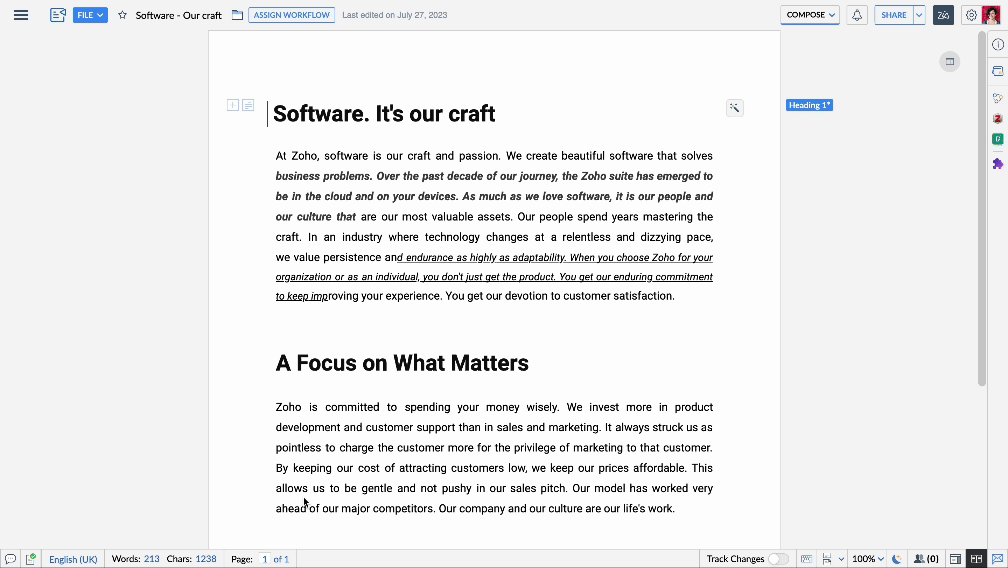The width and height of the screenshot is (1008, 568).
Task: Star the document as favourite
Action: pyautogui.click(x=122, y=15)
